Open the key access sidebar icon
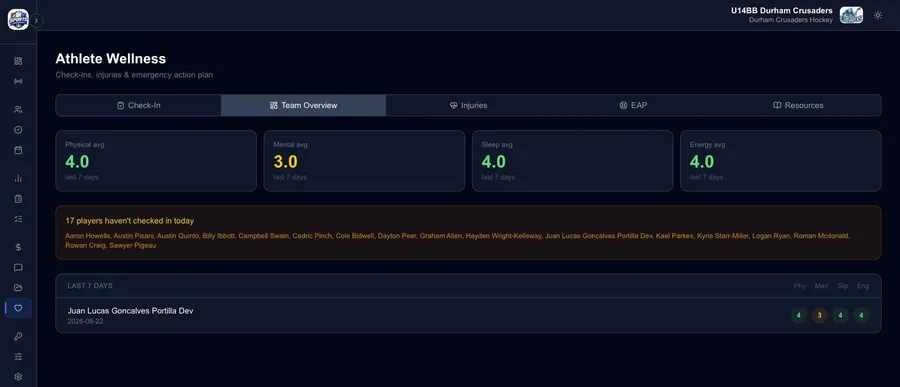900x387 pixels. (x=18, y=336)
